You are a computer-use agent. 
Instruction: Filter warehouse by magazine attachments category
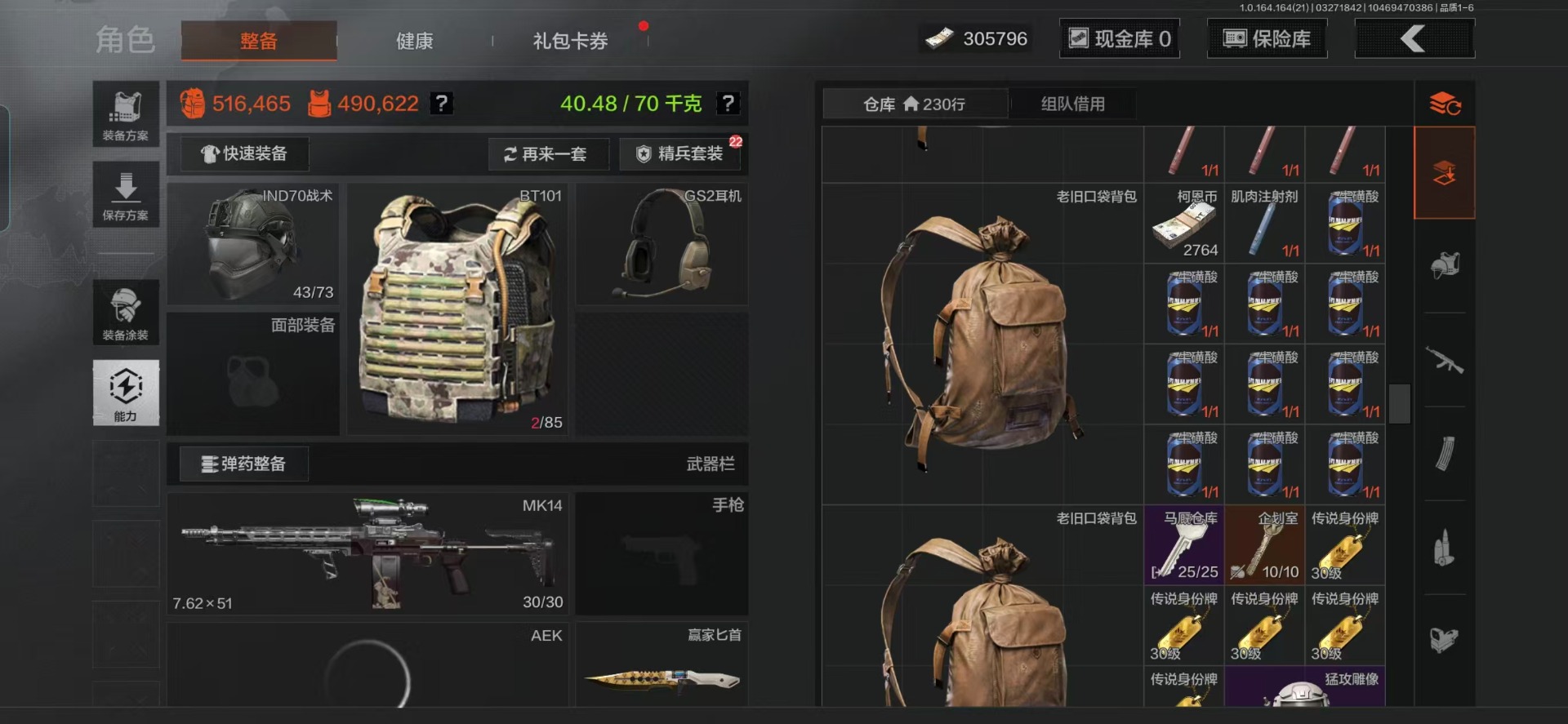(1445, 454)
